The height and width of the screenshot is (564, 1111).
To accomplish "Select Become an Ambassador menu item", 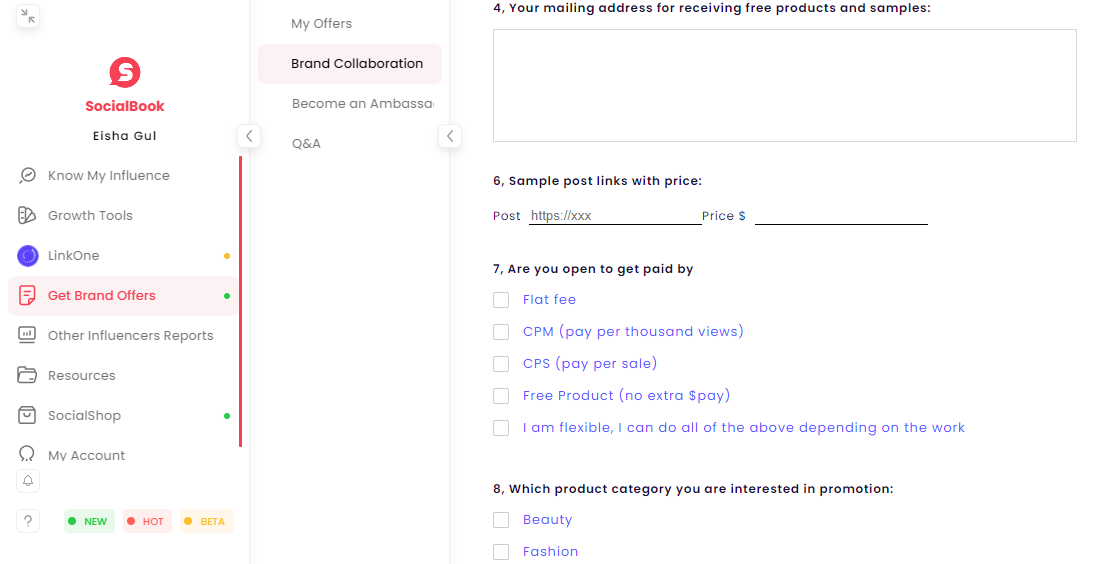I will tap(362, 104).
